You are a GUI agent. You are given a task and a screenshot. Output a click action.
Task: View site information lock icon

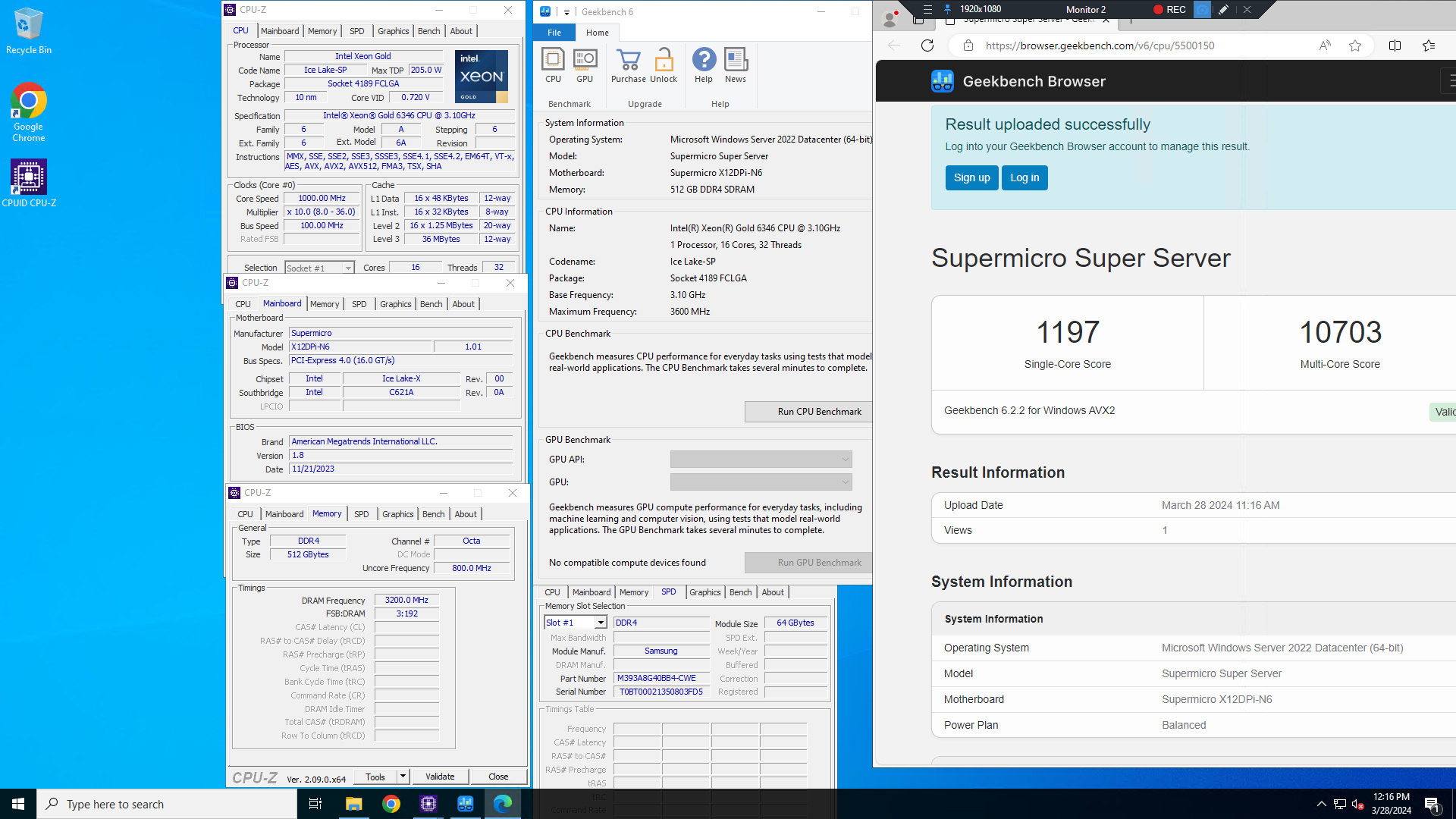click(968, 45)
